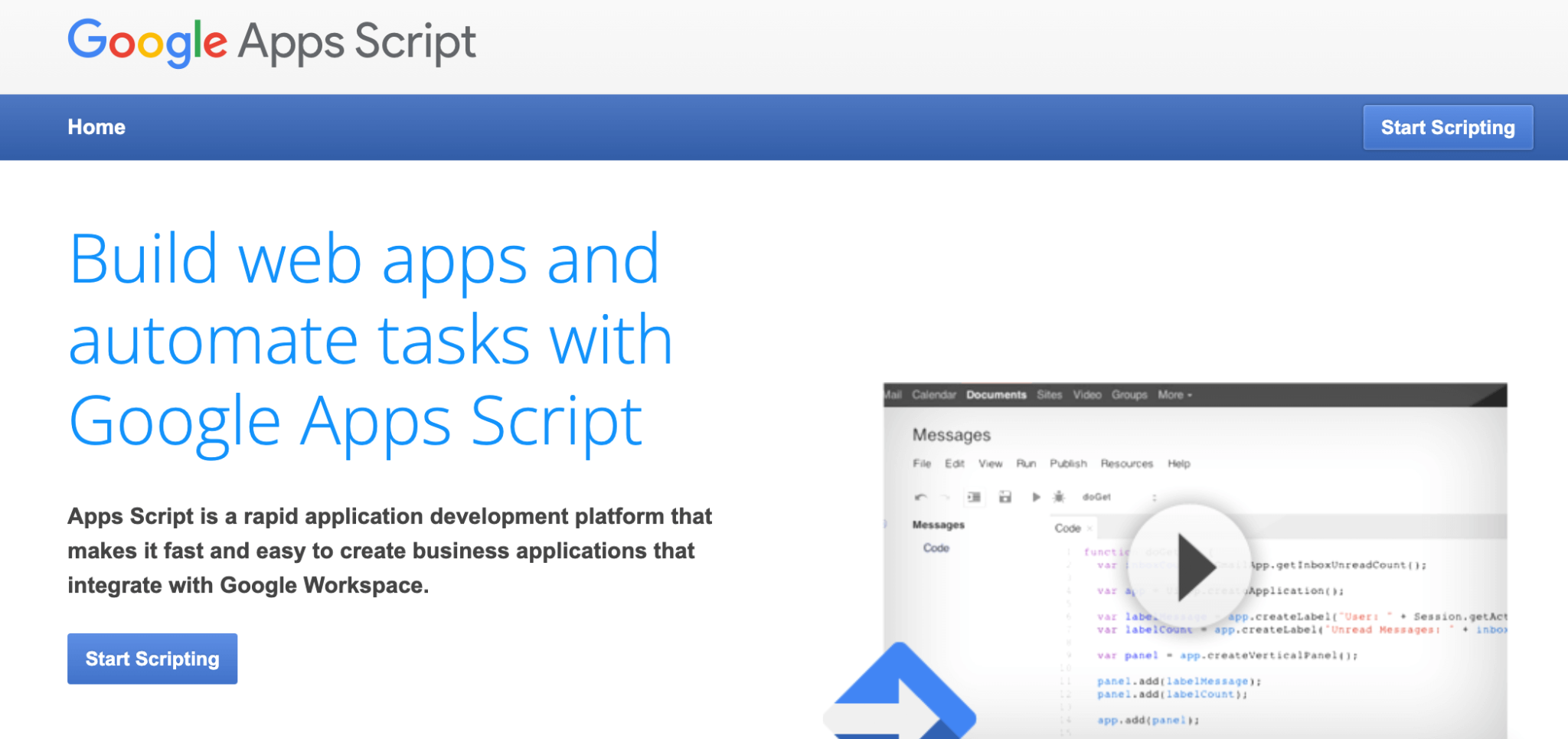1568x739 pixels.
Task: Click the indent icon in editor toolbar
Action: (974, 497)
